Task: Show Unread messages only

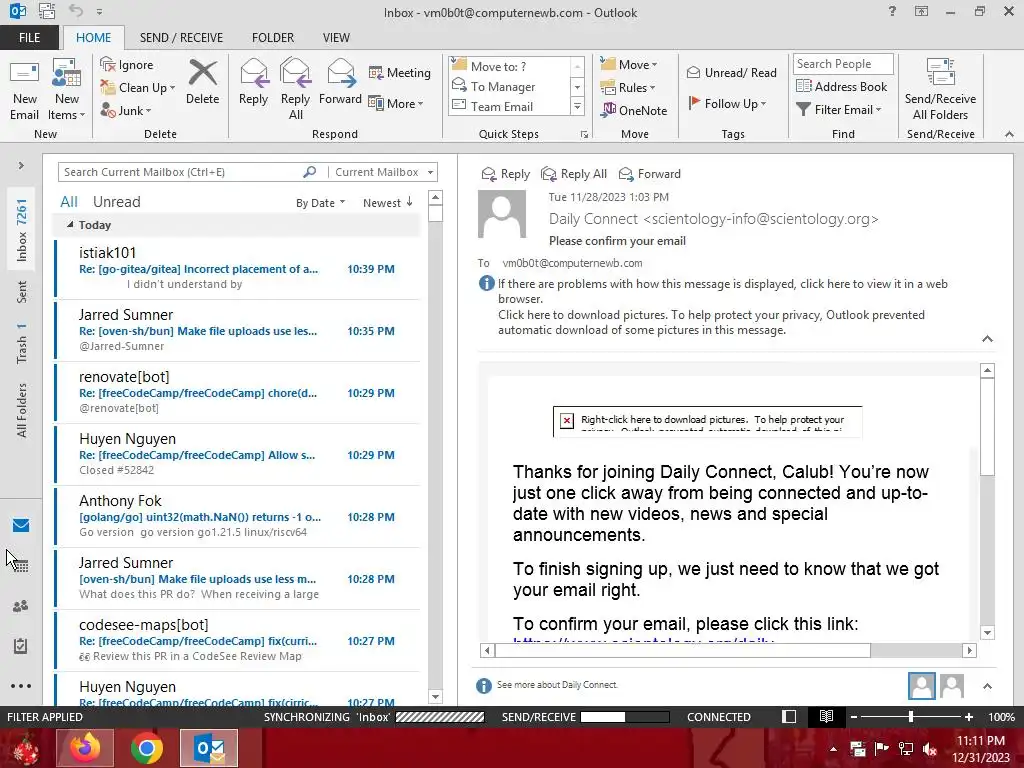Action: pyautogui.click(x=116, y=202)
